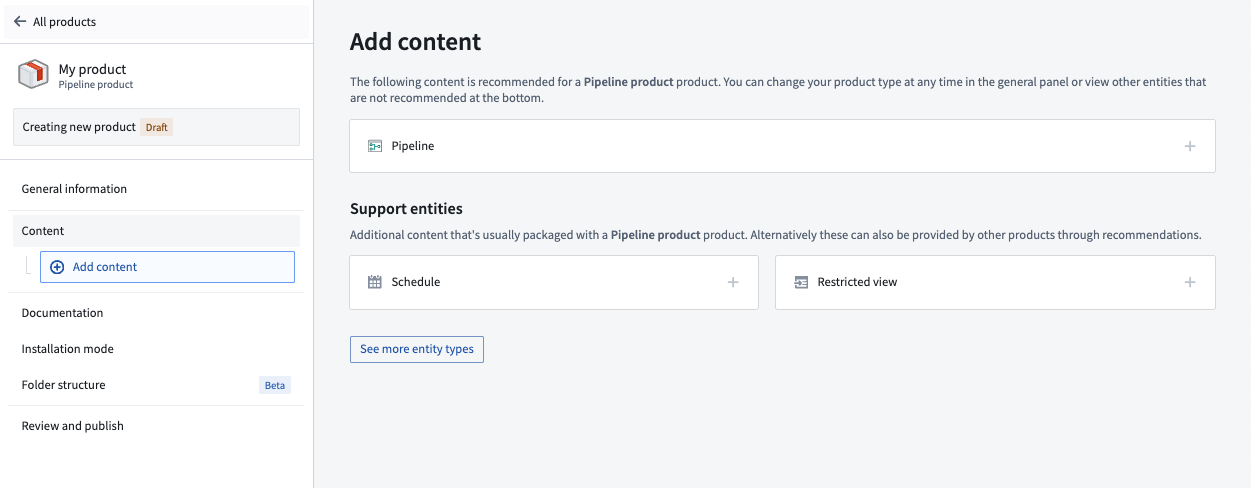Viewport: 1251px width, 488px height.
Task: Click the My product package icon
Action: [33, 75]
